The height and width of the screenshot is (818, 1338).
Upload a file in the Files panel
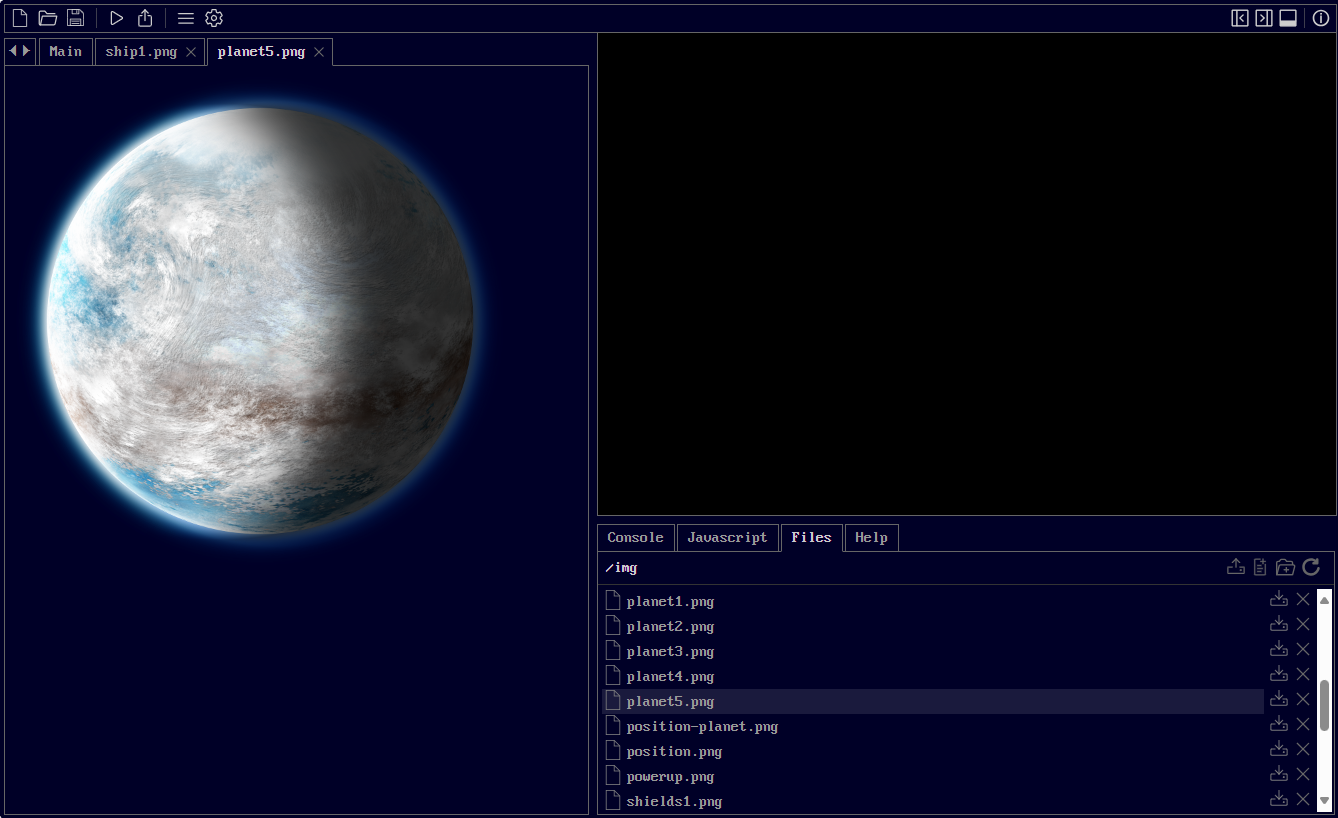pyautogui.click(x=1236, y=567)
